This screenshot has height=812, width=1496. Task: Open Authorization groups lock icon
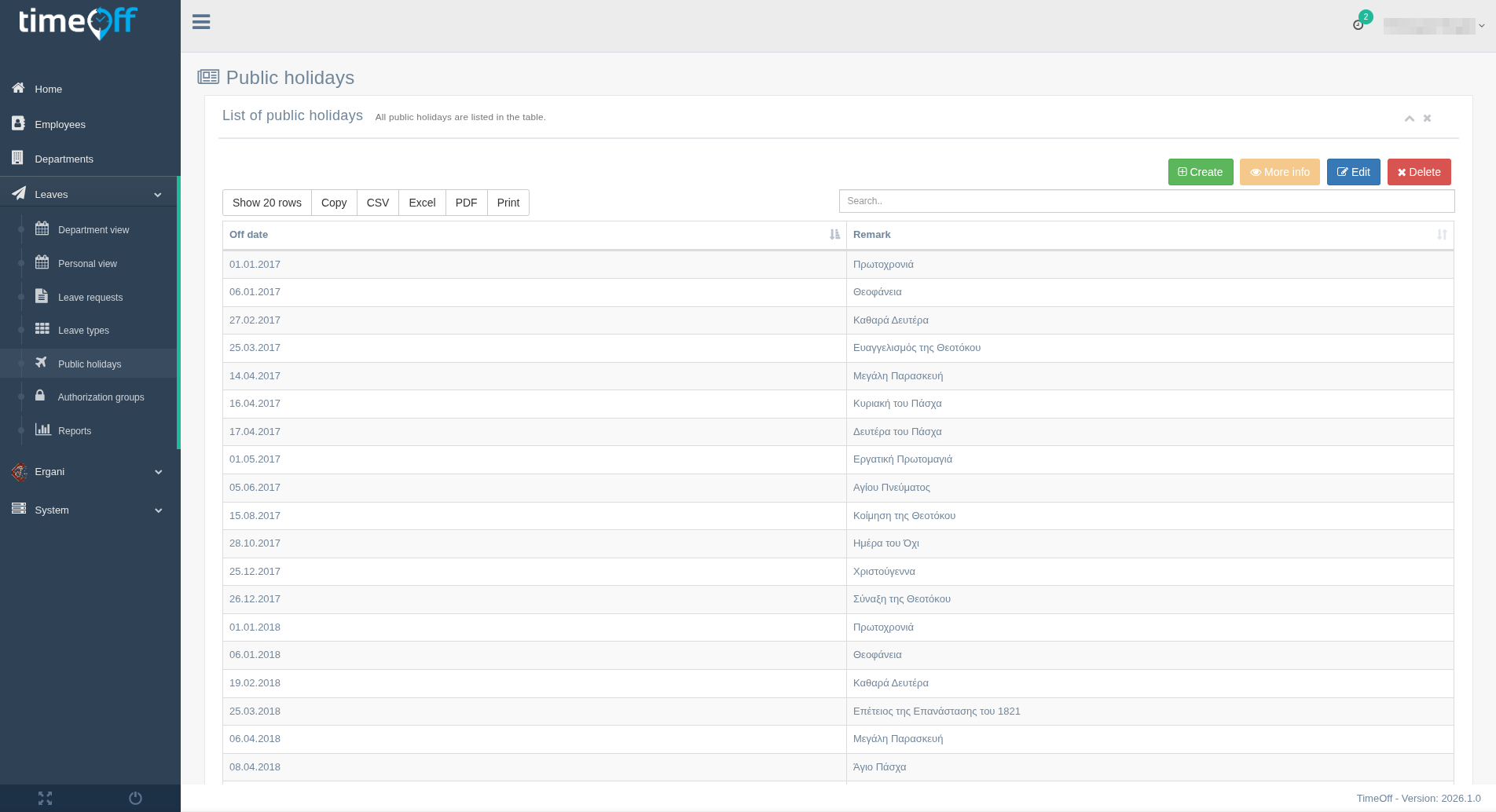coord(40,397)
